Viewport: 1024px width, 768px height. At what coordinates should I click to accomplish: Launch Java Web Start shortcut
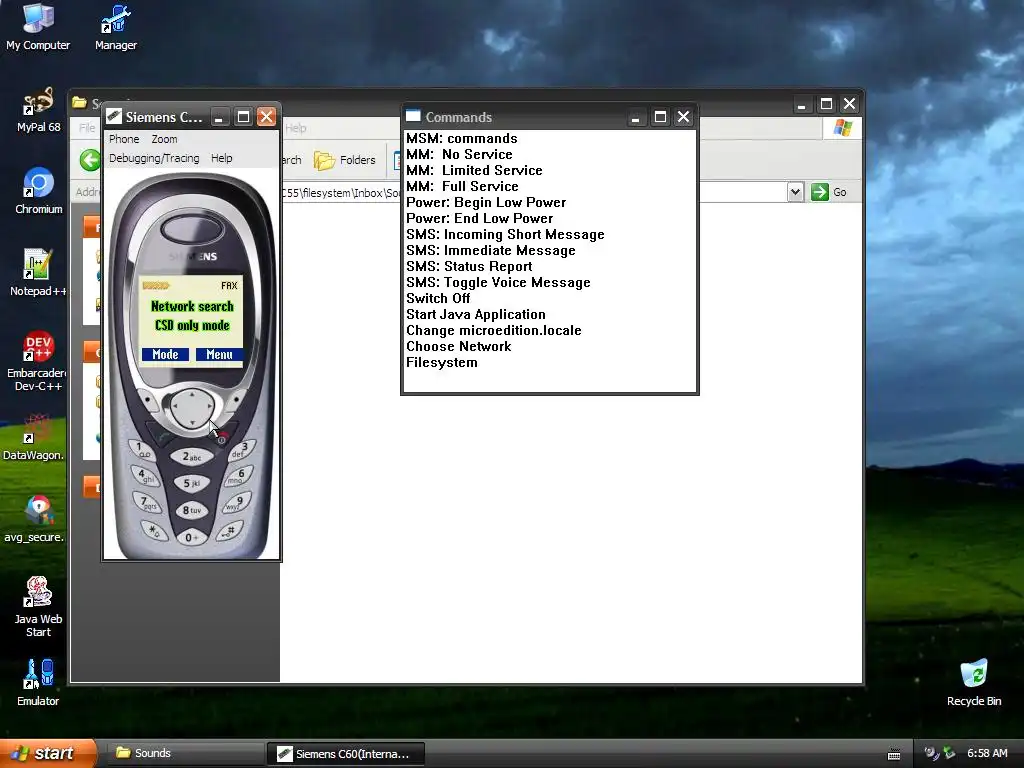(38, 606)
